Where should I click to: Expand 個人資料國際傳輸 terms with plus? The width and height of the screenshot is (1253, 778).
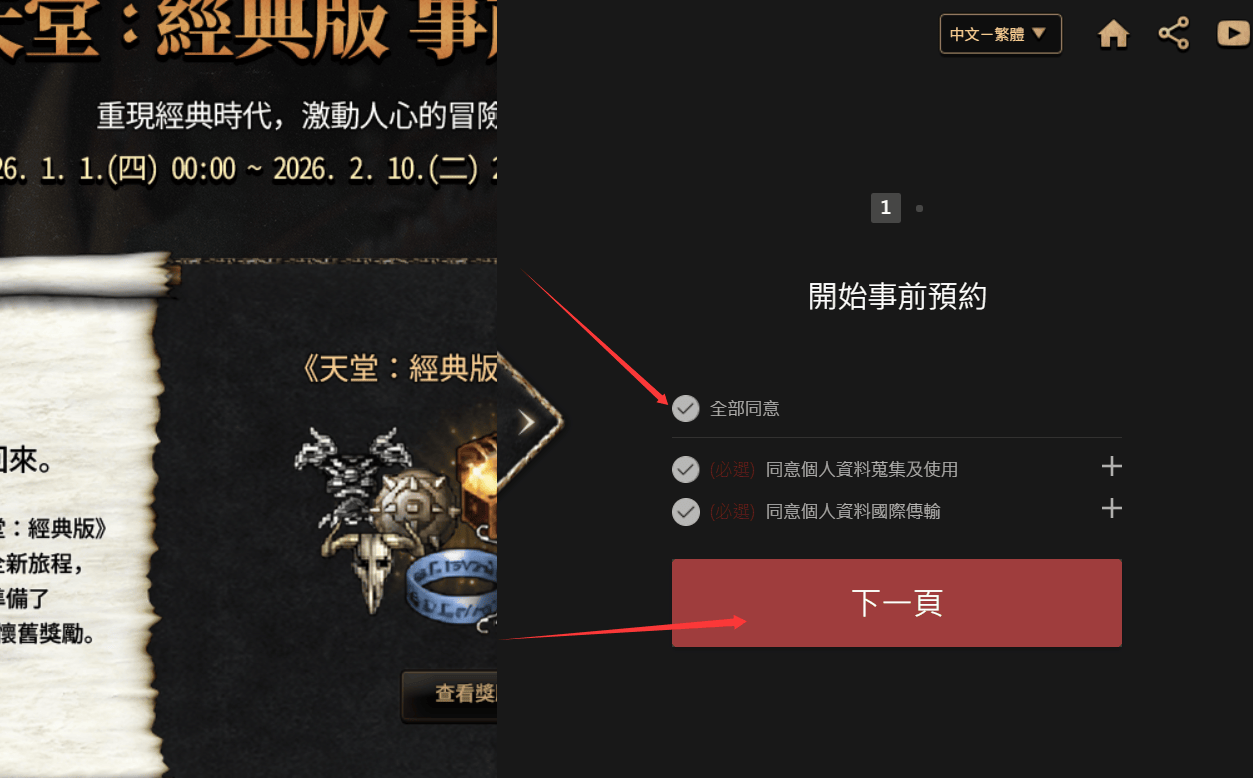pyautogui.click(x=1111, y=509)
